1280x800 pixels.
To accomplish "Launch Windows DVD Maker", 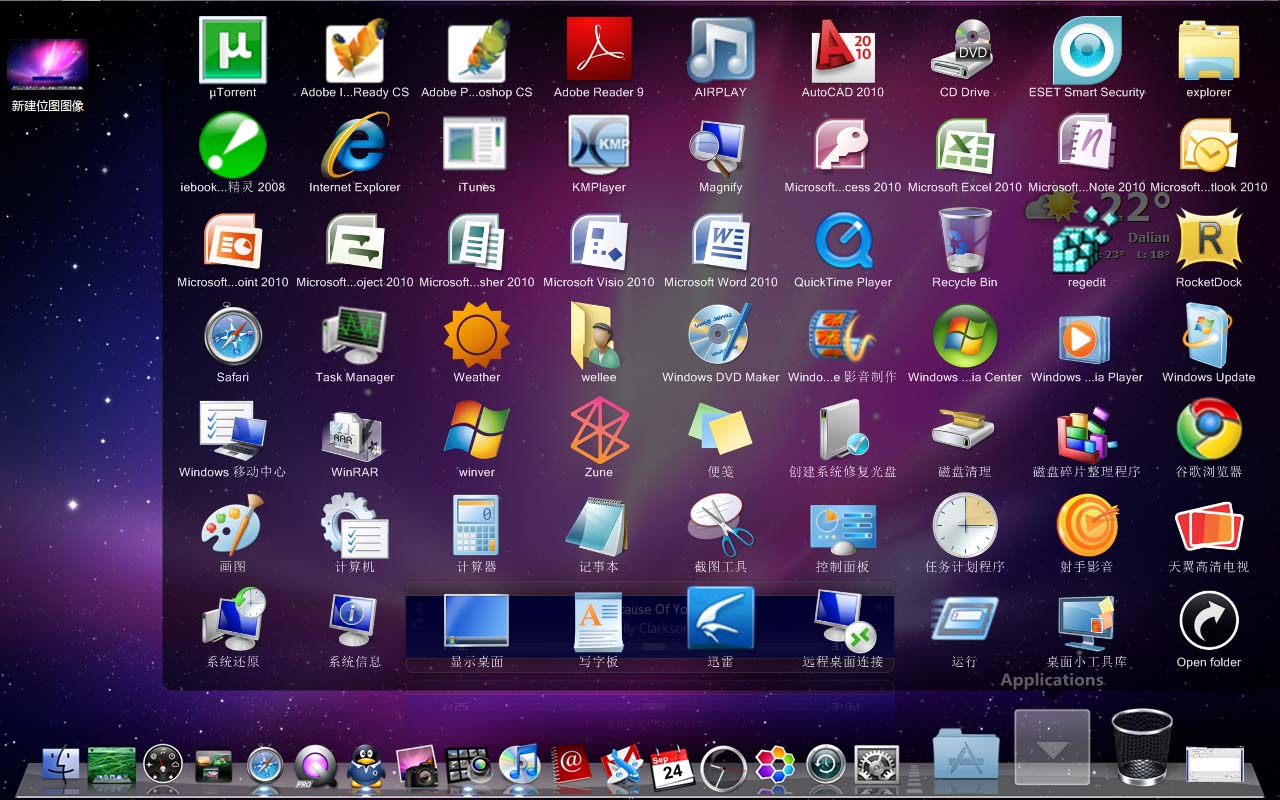I will tap(721, 333).
